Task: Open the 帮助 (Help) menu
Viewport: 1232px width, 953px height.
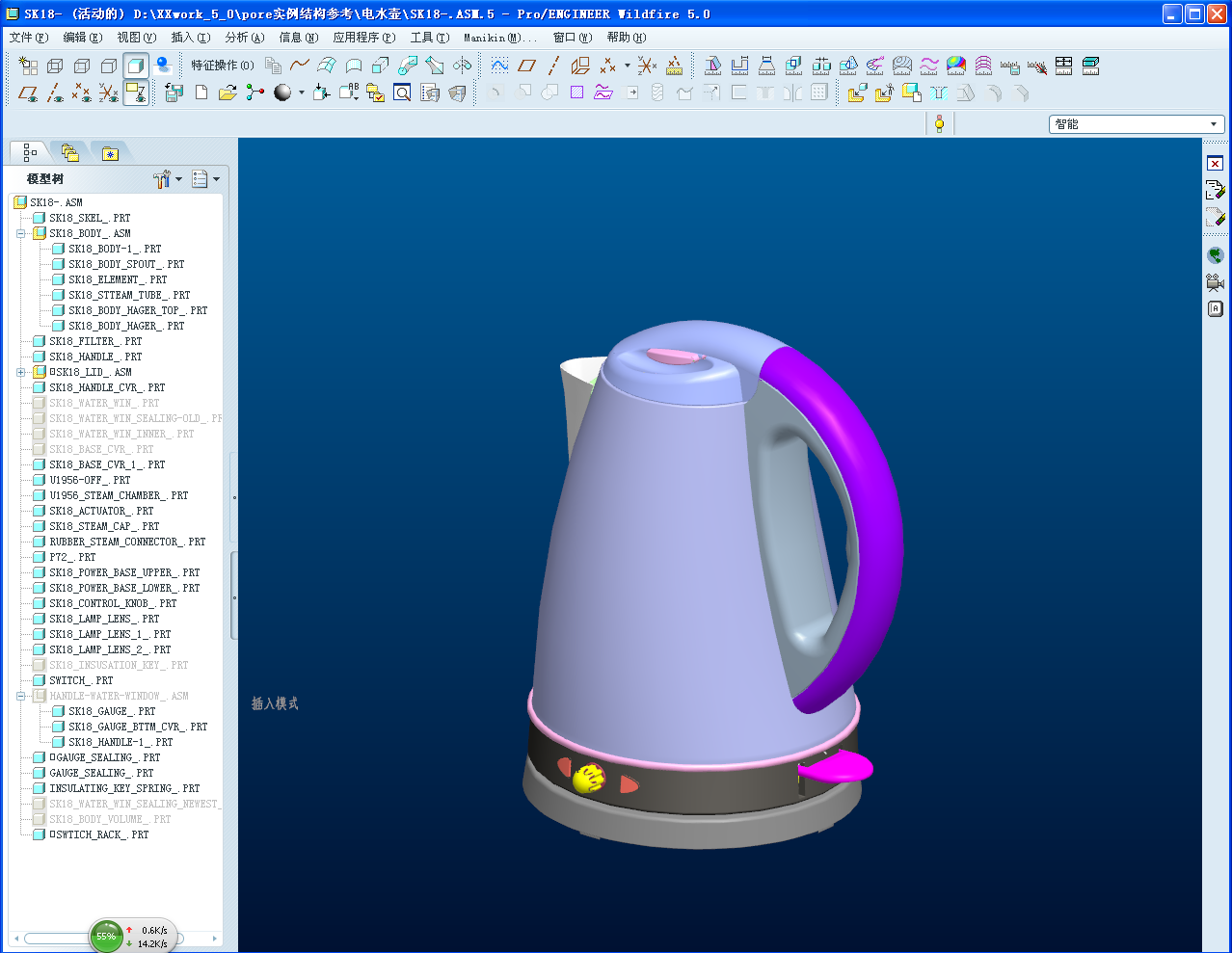Action: pos(627,38)
